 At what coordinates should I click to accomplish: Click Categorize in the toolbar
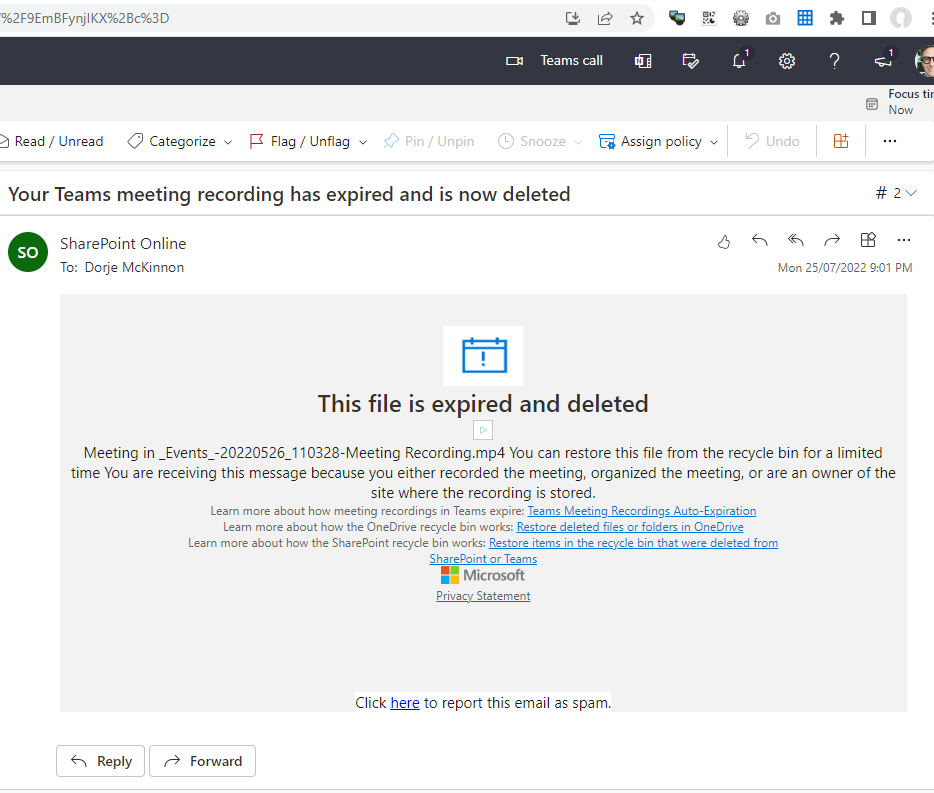click(173, 141)
